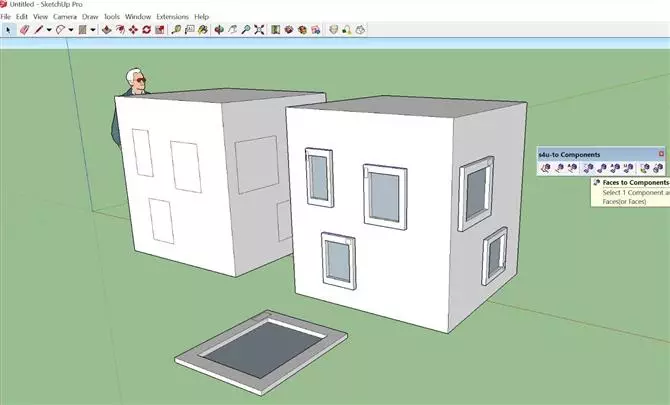Select the Rectangle shape tool
670x405 pixels.
coord(82,30)
